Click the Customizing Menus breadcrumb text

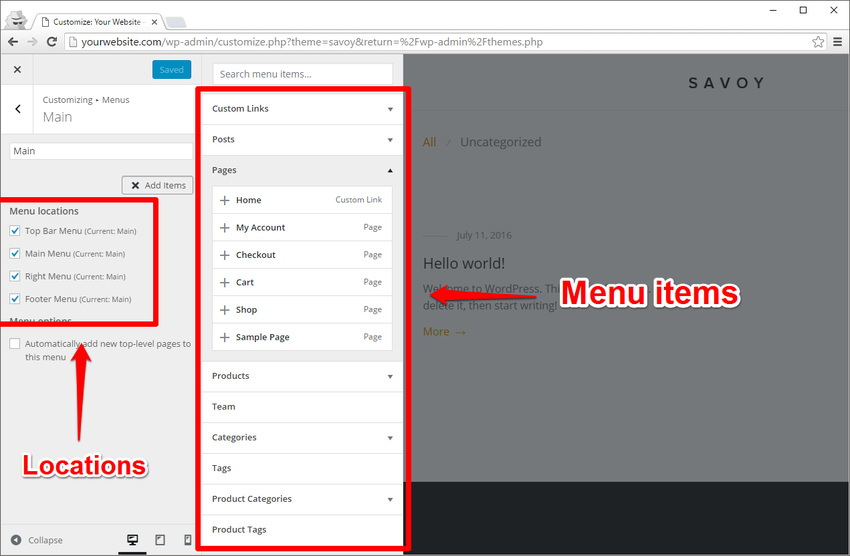coord(86,100)
